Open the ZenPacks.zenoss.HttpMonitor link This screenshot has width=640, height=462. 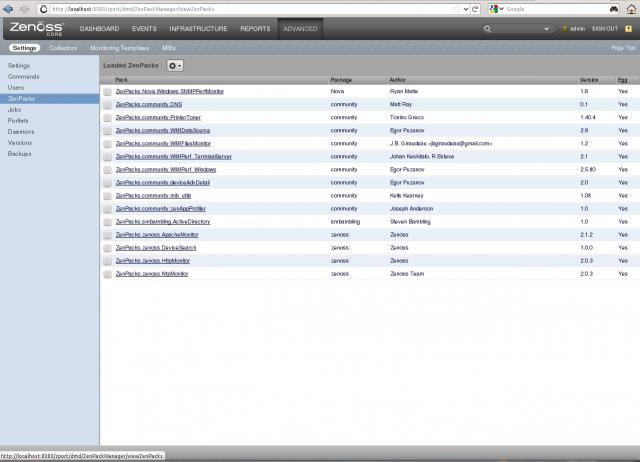pos(152,261)
